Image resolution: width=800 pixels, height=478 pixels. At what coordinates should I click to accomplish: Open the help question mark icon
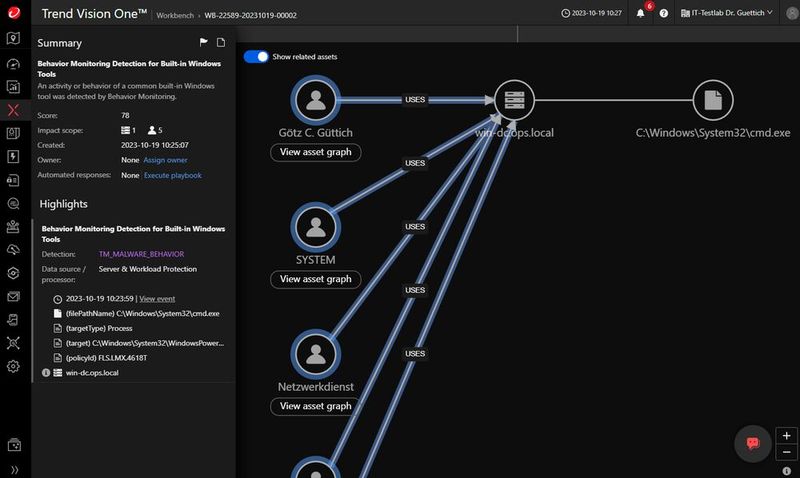pyautogui.click(x=663, y=13)
